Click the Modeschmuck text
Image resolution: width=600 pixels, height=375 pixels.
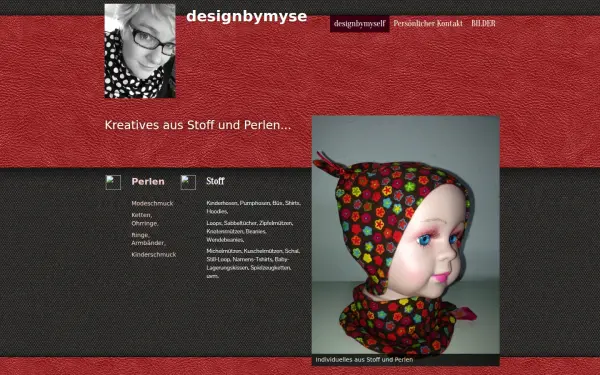coord(152,204)
